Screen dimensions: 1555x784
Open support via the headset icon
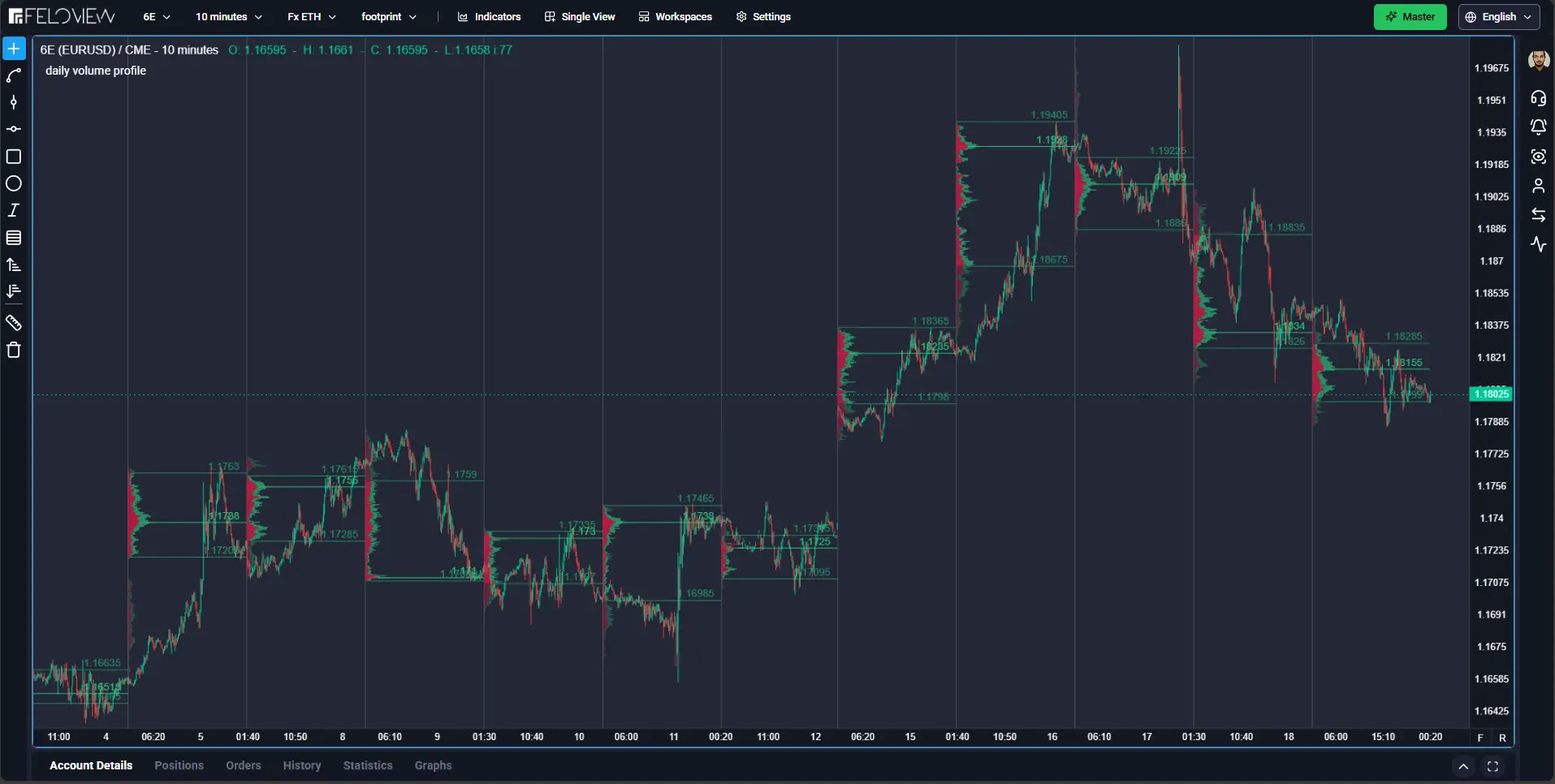tap(1538, 98)
